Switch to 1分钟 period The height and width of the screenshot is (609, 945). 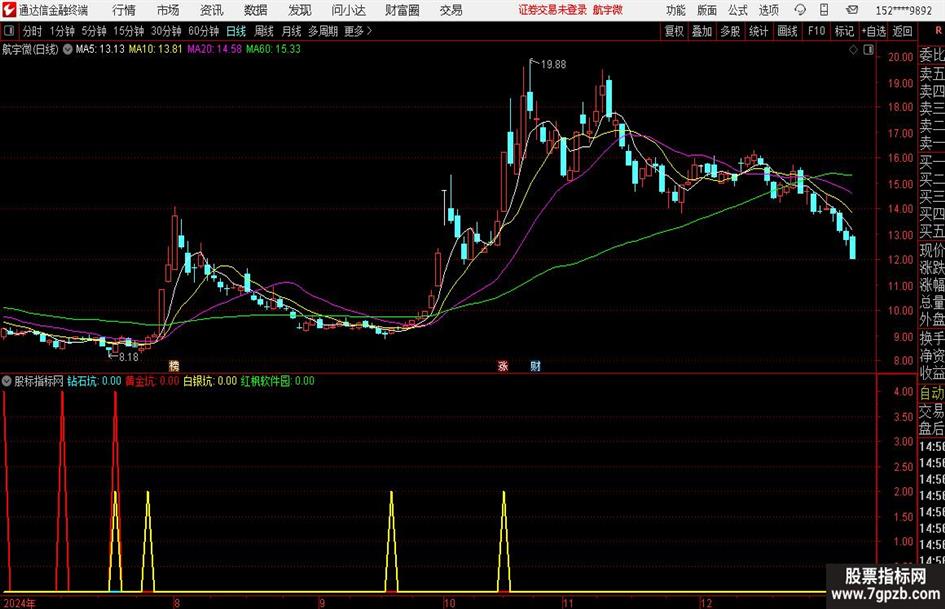(x=62, y=31)
